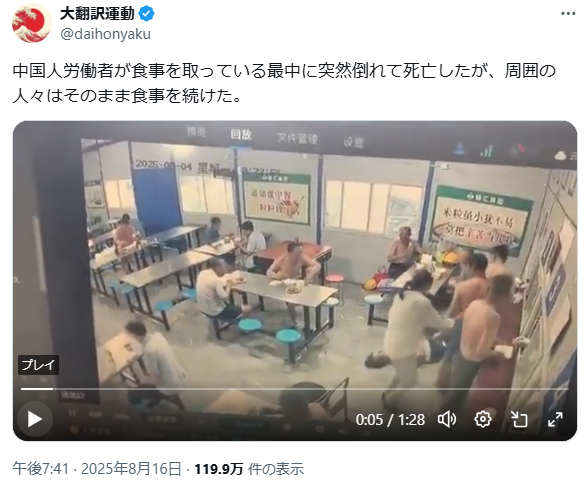This screenshot has width=585, height=494.
Task: Click the picture-in-picture pop-out icon
Action: [519, 420]
